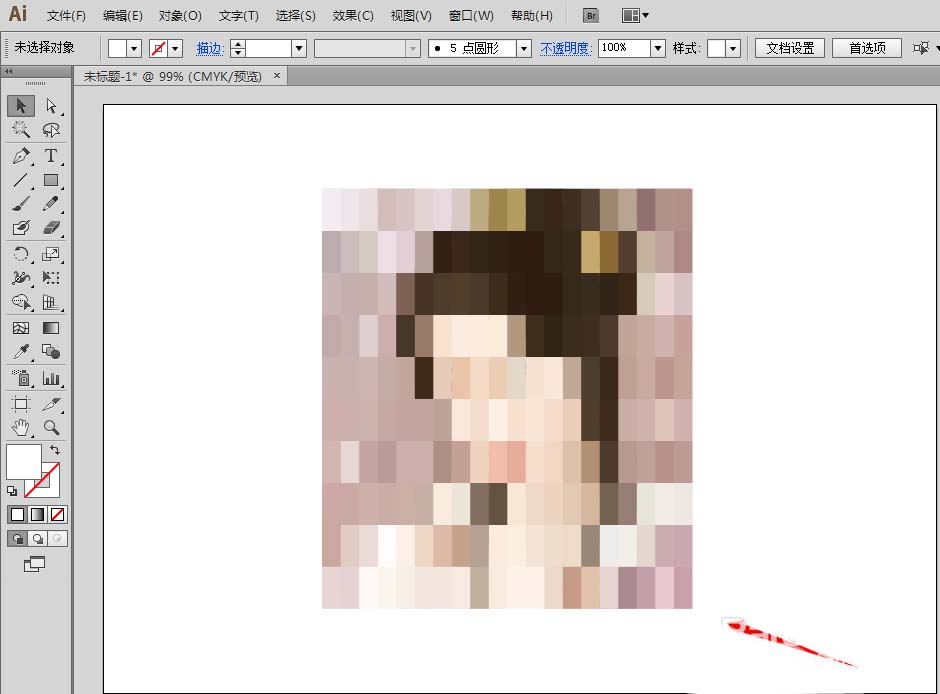940x694 pixels.
Task: Open the stroke weight dropdown
Action: pyautogui.click(x=299, y=49)
